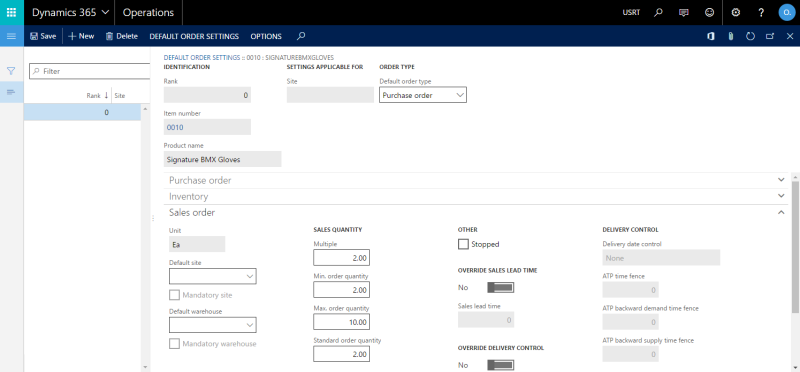Screen dimensions: 800x372
Task: Open the DEFAULT ORDER SETTINGS menu
Action: click(x=194, y=36)
